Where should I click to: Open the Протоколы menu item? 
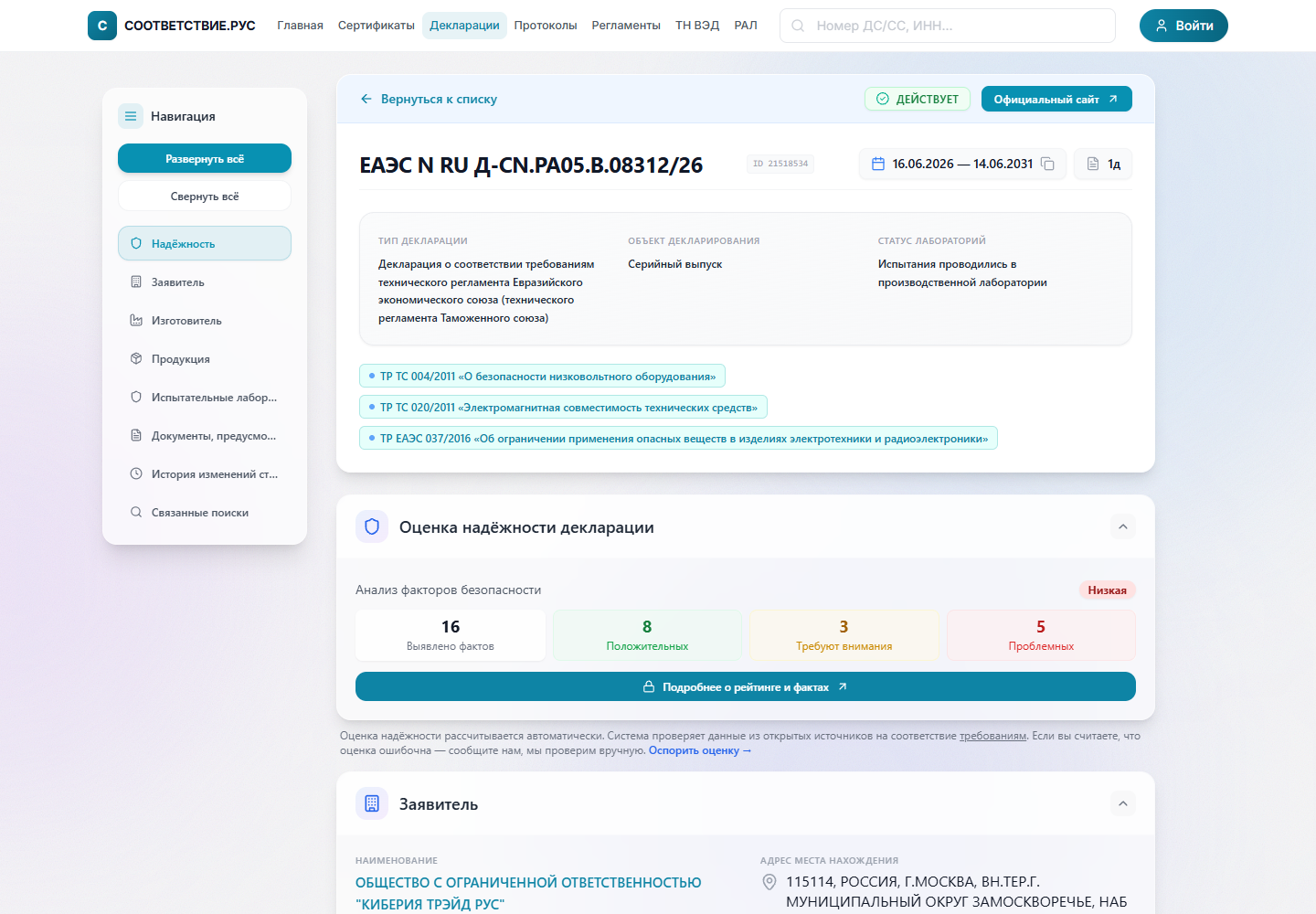click(x=546, y=26)
